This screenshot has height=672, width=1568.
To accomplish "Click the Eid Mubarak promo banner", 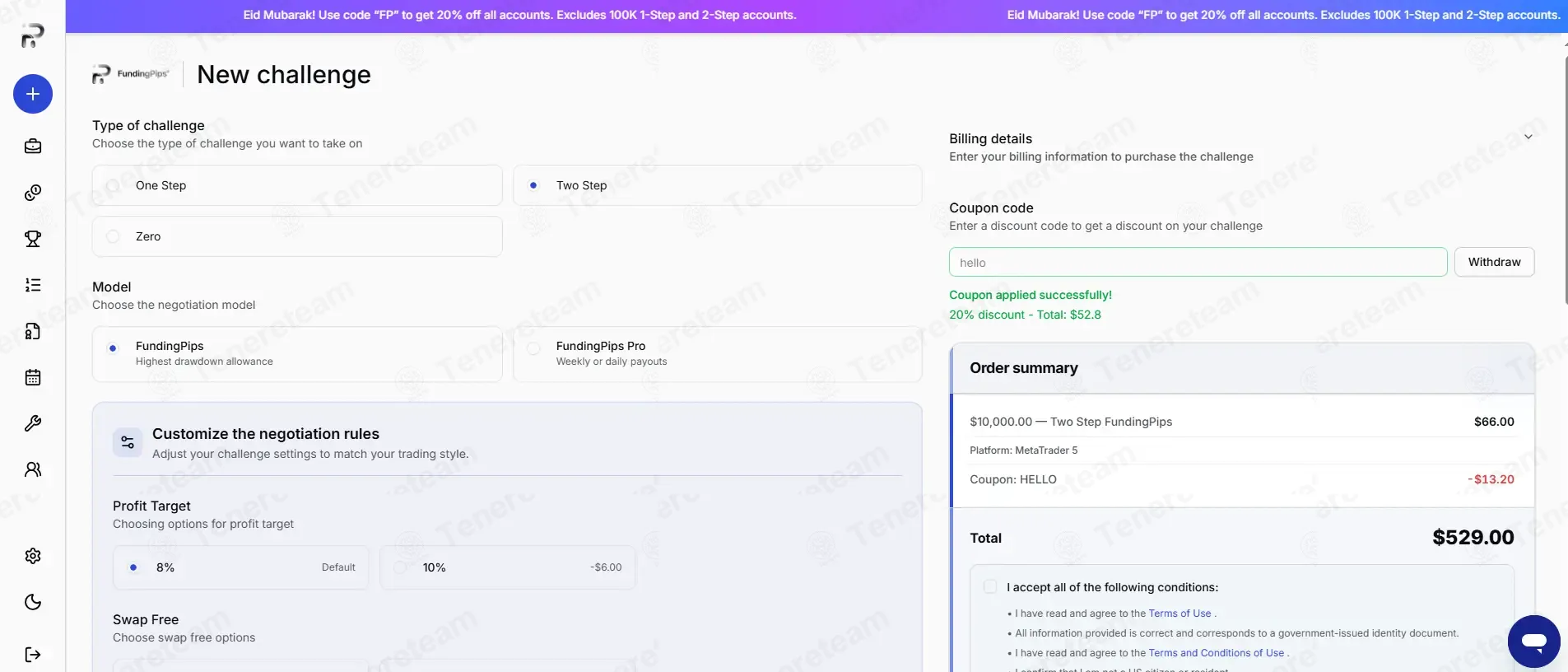I will point(817,16).
